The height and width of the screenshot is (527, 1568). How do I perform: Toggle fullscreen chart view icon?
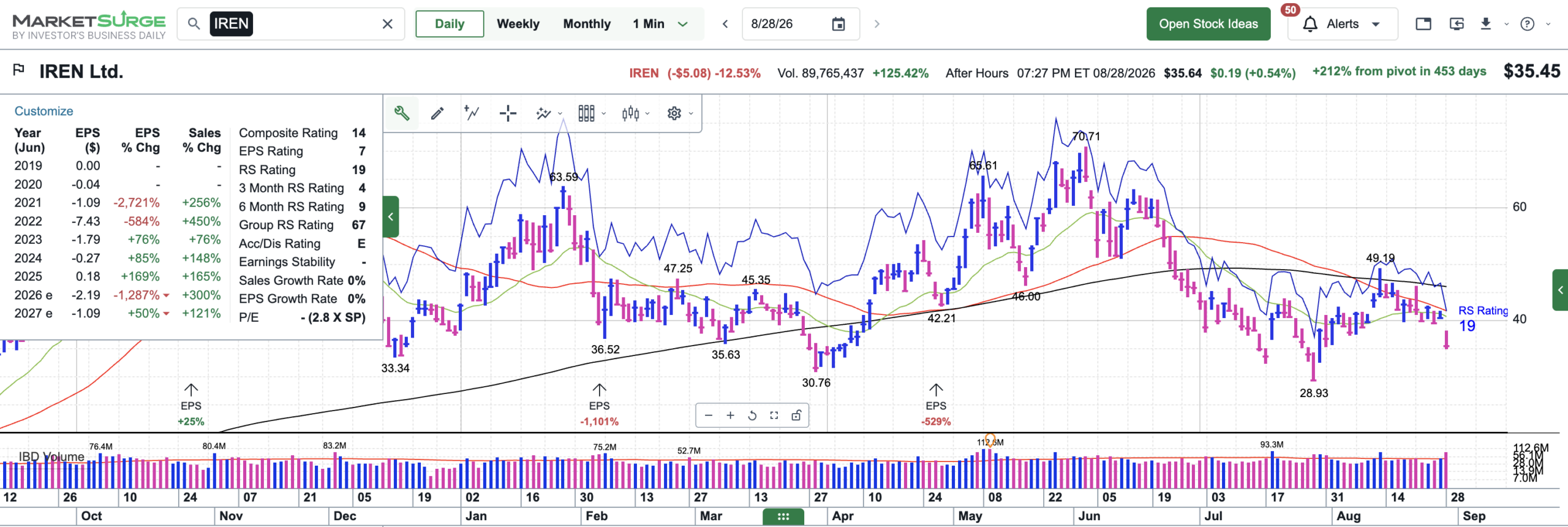pyautogui.click(x=774, y=415)
